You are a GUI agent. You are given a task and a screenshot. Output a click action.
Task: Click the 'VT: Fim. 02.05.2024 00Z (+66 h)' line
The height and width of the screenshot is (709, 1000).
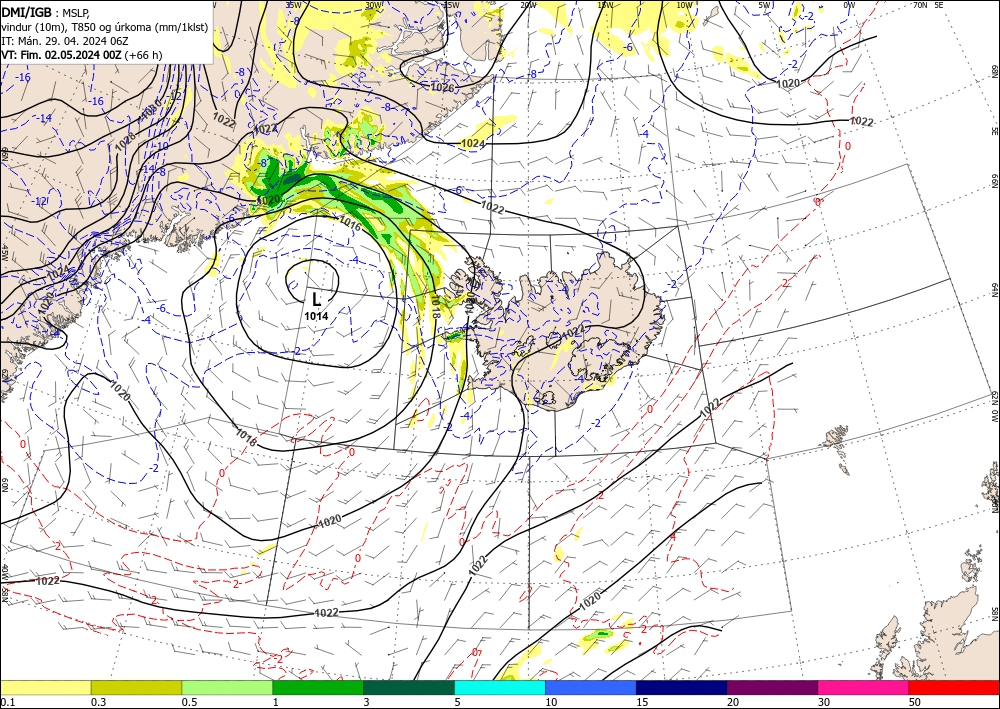[x=82, y=55]
